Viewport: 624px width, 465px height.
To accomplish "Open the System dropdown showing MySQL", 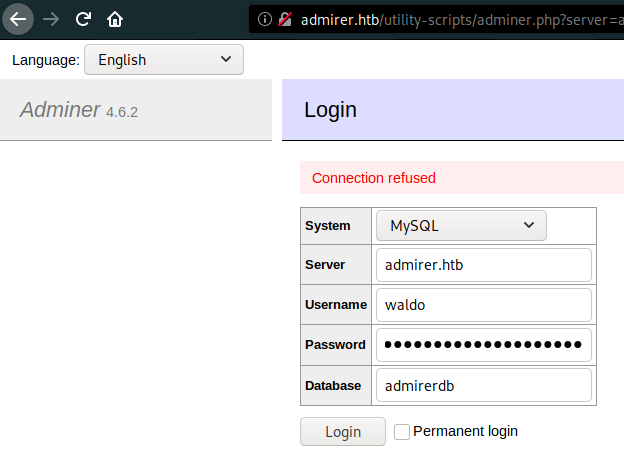I will coord(461,226).
